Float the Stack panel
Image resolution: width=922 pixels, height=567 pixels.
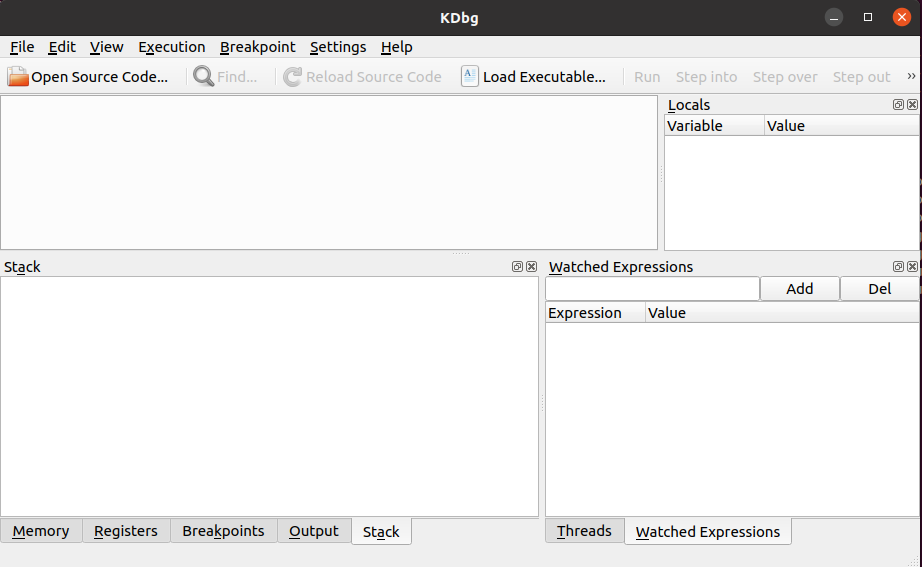click(517, 266)
